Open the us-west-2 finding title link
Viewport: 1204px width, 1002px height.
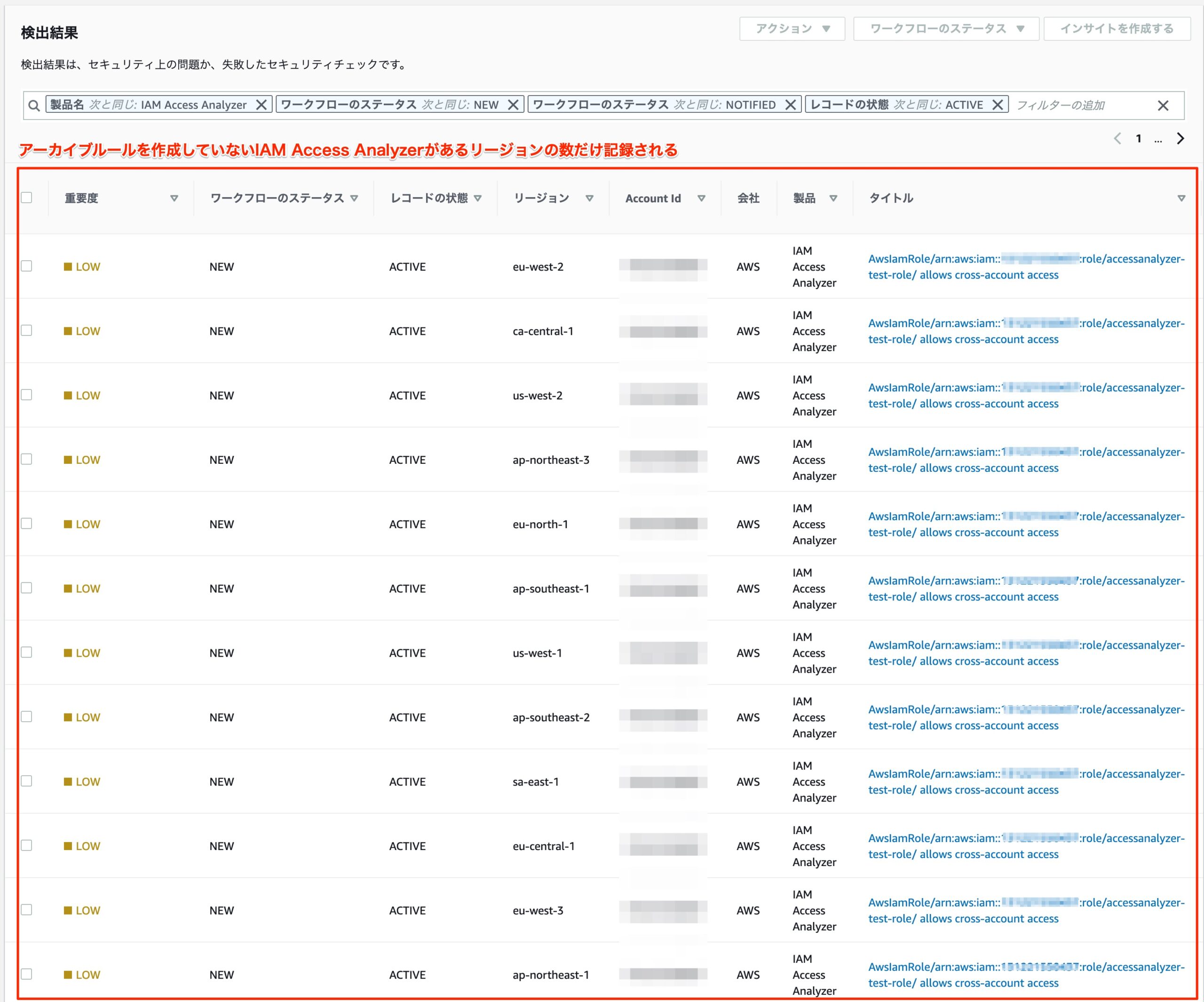point(1026,395)
